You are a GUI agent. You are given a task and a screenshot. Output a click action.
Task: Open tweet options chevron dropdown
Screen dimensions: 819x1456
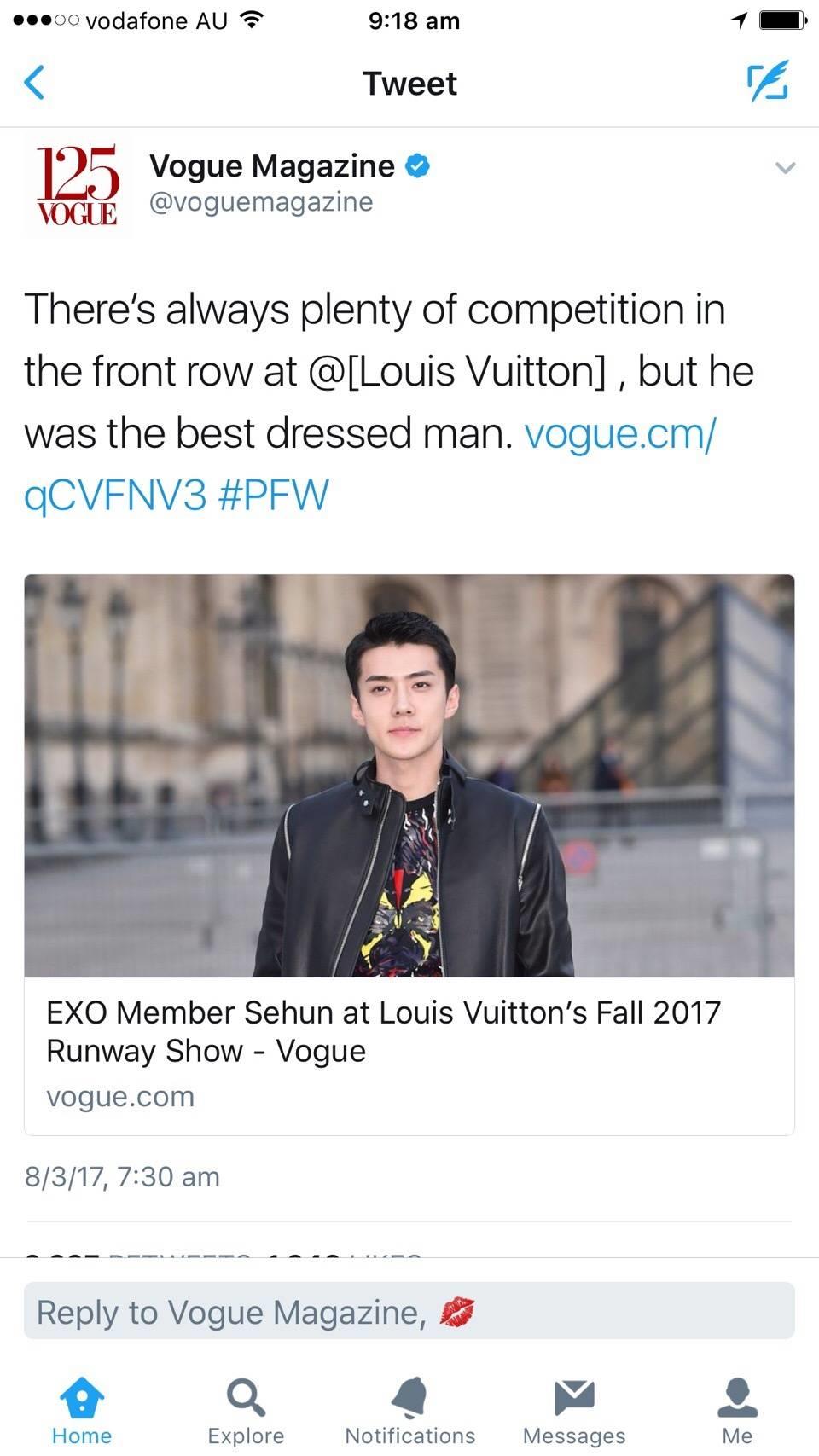coord(785,168)
